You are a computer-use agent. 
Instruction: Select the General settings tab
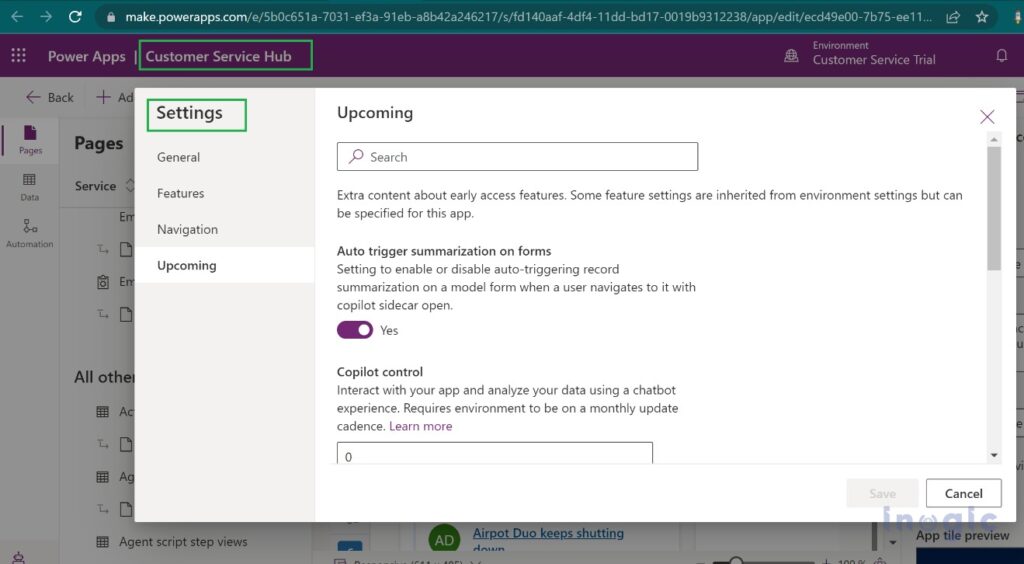(x=225, y=157)
